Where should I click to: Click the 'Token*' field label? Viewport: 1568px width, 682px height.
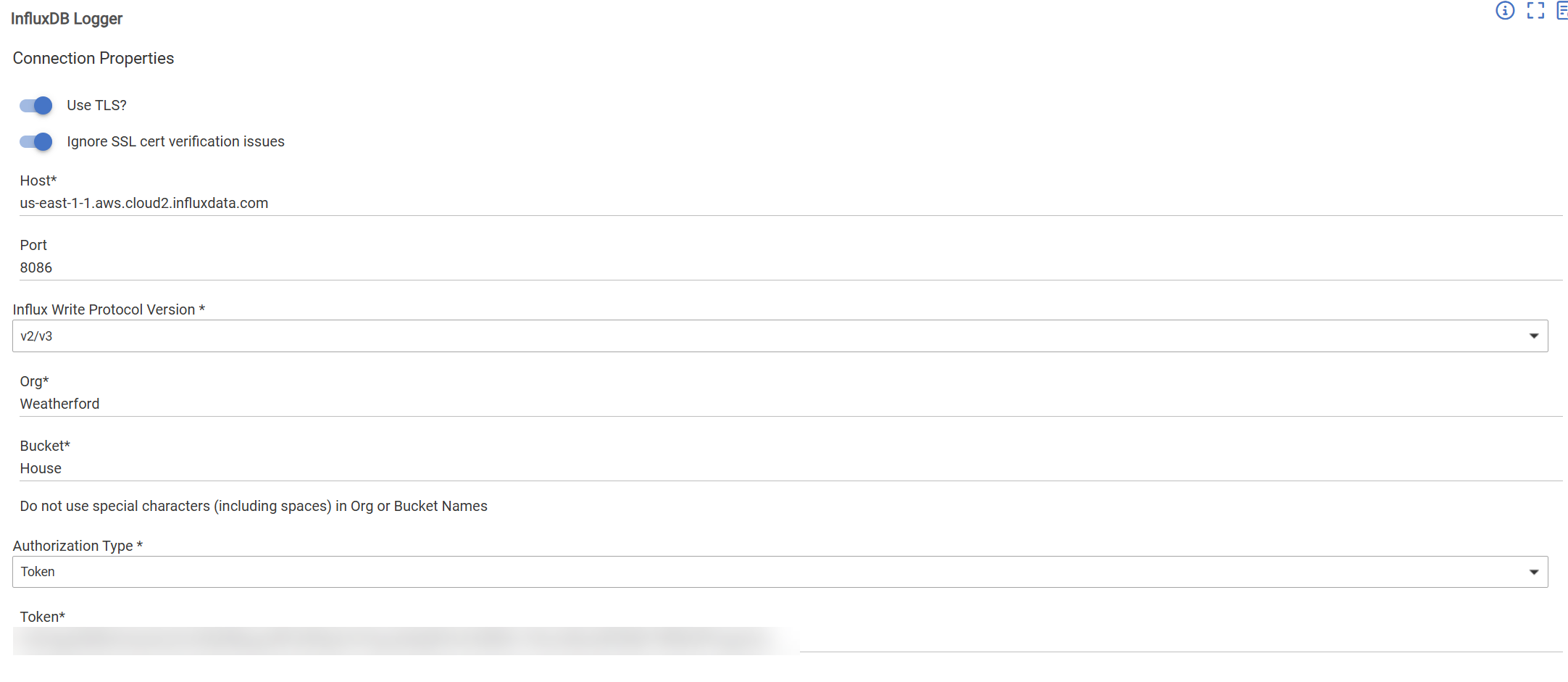[x=43, y=617]
